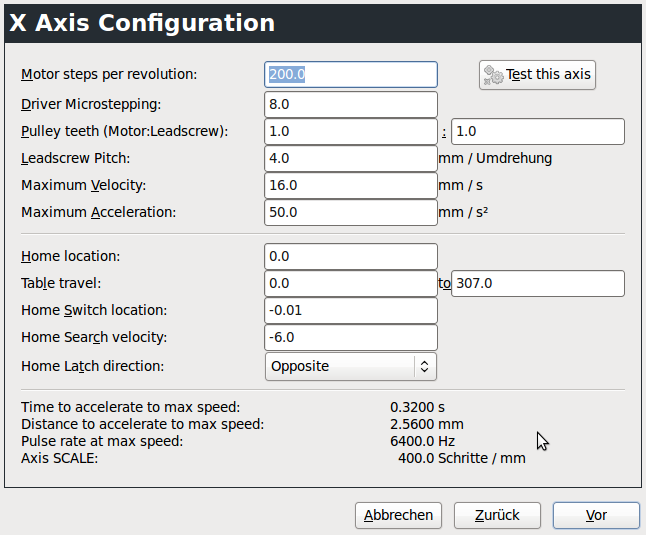Focus the Leadscrew Pitch input field
646x535 pixels.
tap(351, 158)
